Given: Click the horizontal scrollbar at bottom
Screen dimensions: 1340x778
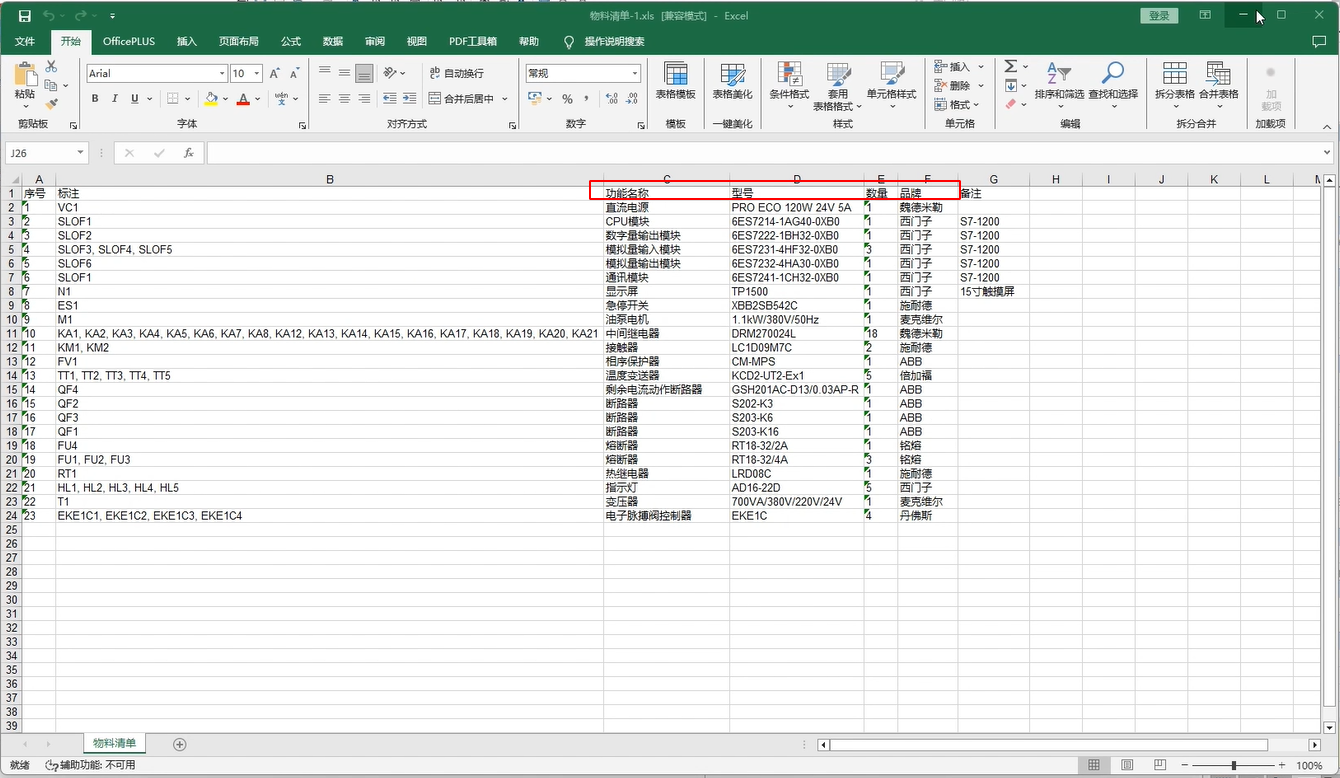Looking at the screenshot, I should 1048,745.
